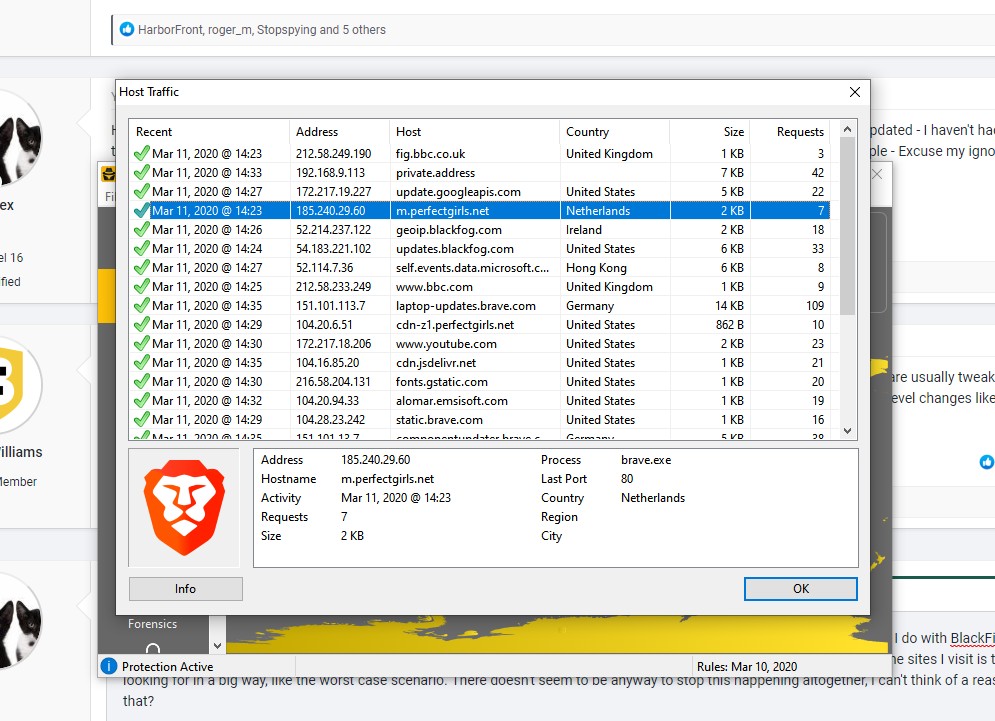Viewport: 995px width, 721px height.
Task: Click the host list vertical scrollbar thumb
Action: 847,225
